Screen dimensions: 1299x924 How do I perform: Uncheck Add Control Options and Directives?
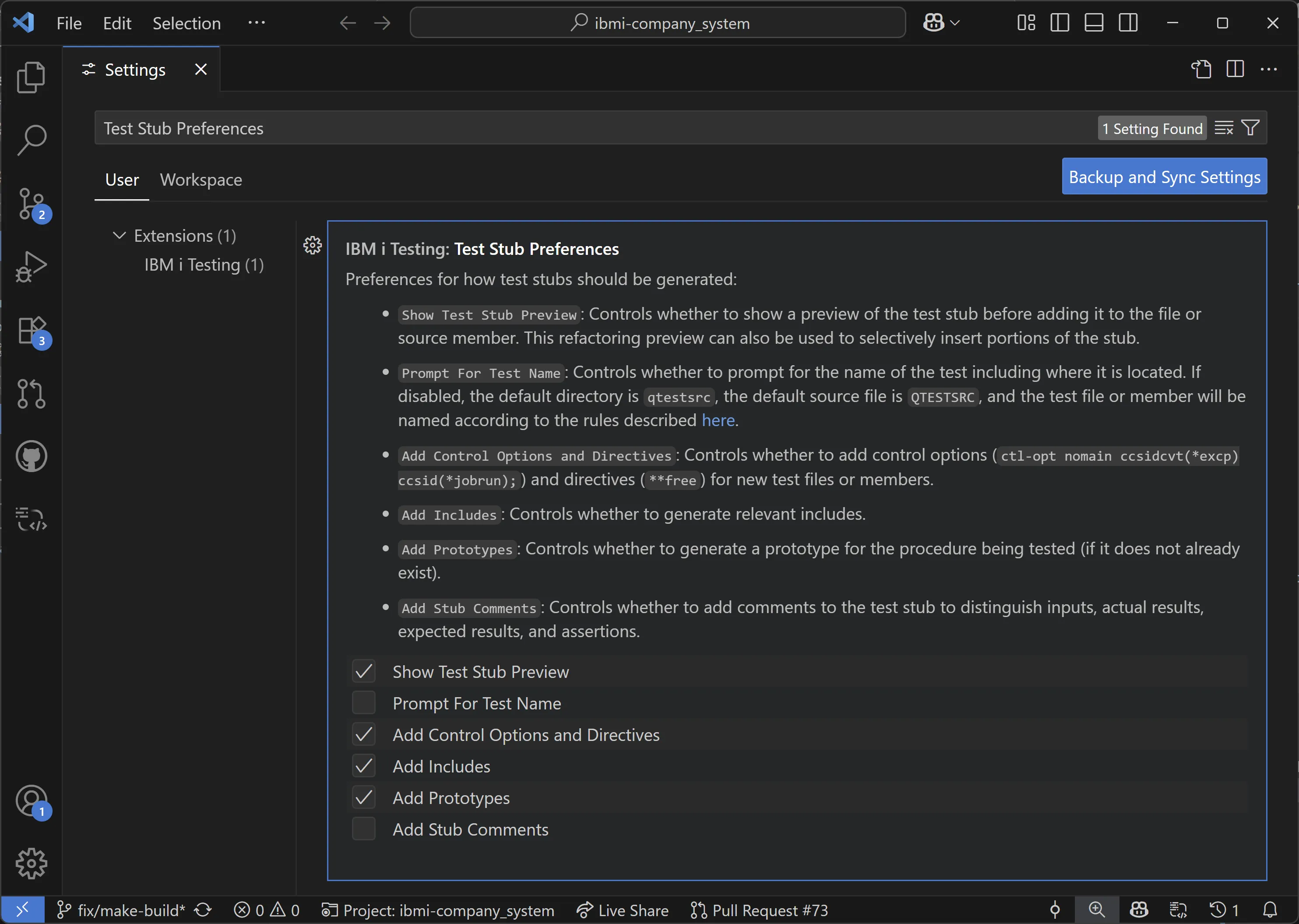pos(363,734)
